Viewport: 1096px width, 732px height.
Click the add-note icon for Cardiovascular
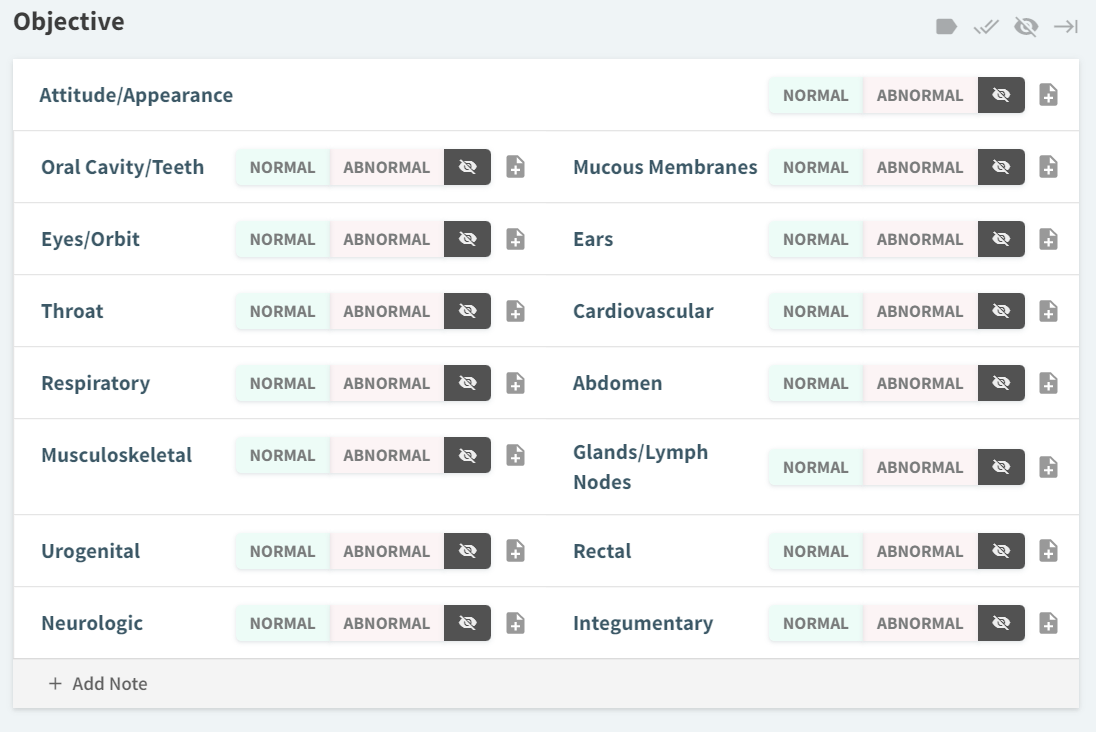tap(1048, 311)
